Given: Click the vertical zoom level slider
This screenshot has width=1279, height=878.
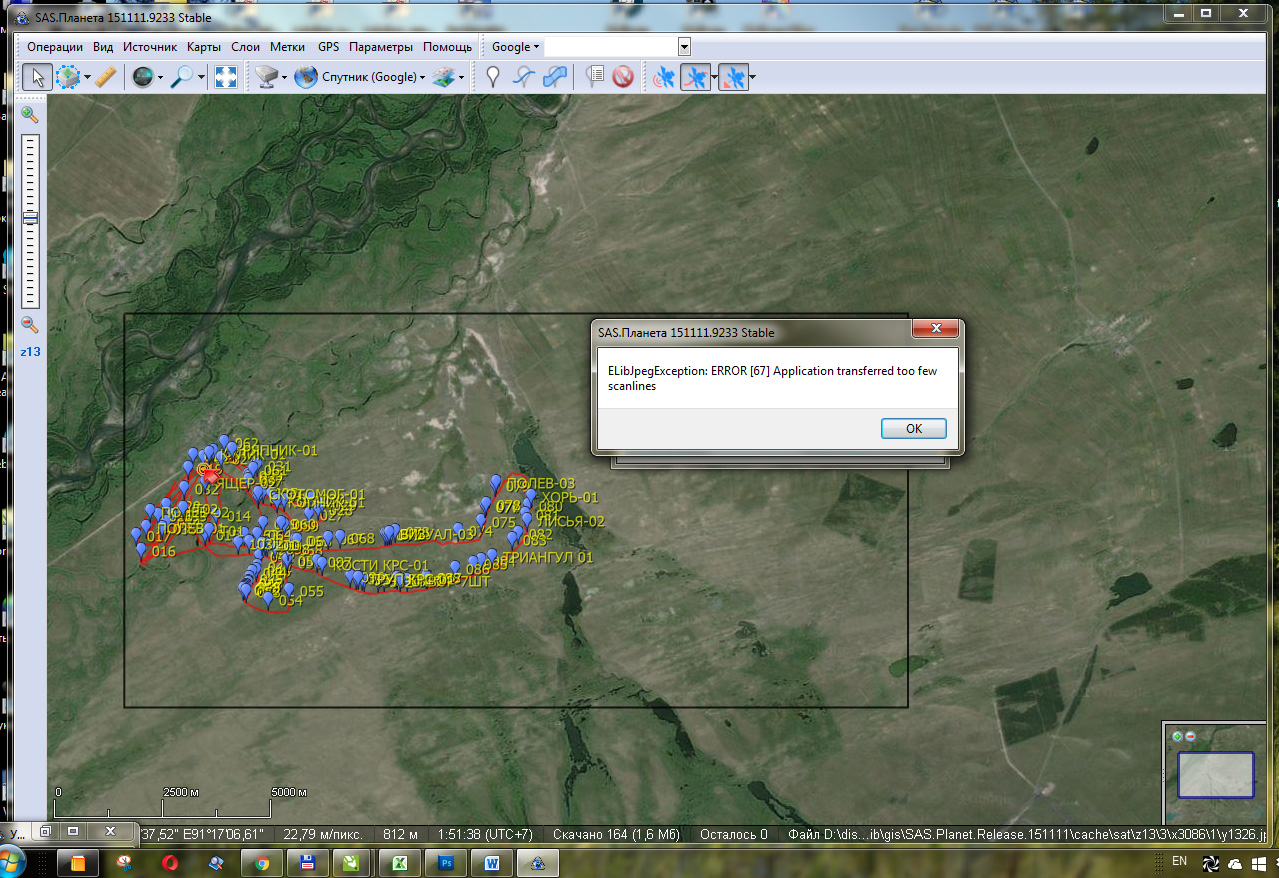Looking at the screenshot, I should [30, 218].
